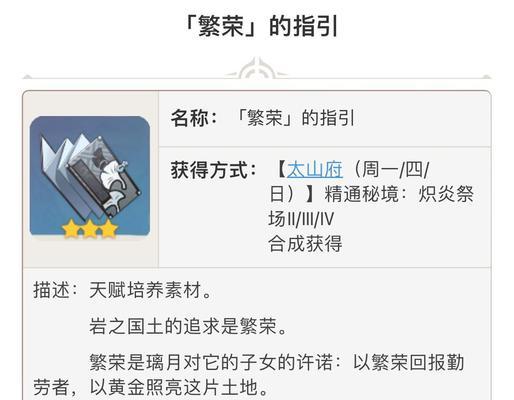Click the last gold star on item

109,229
